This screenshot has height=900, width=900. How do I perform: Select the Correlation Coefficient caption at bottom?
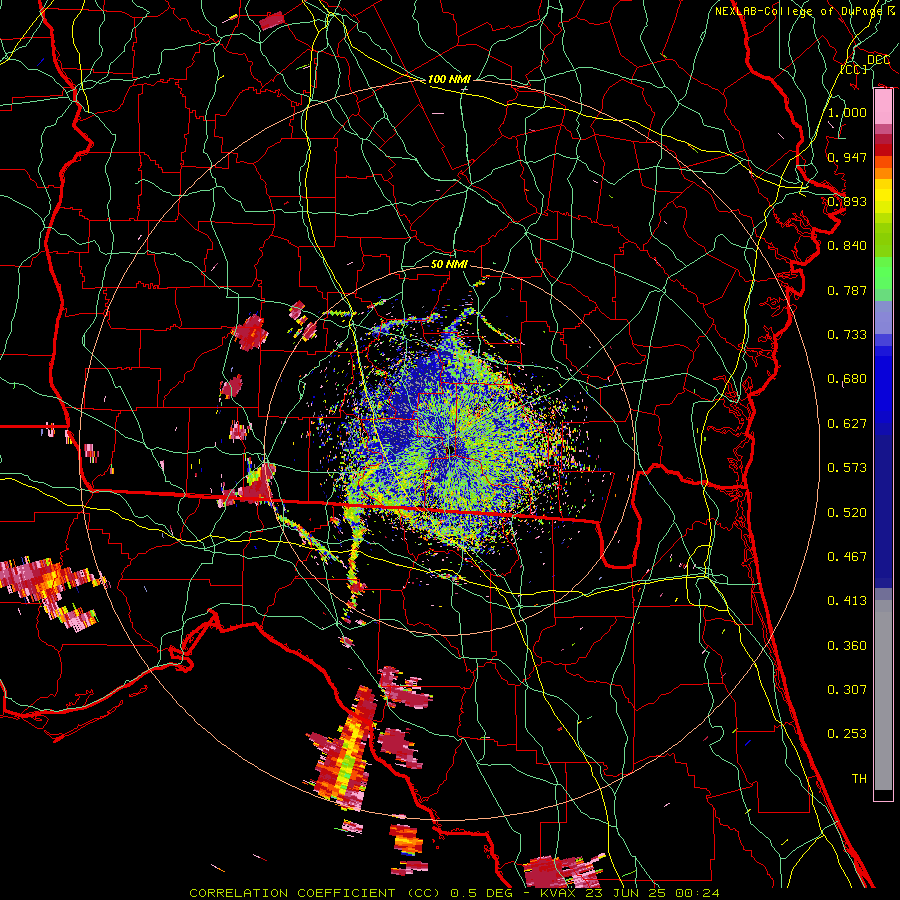(x=454, y=893)
